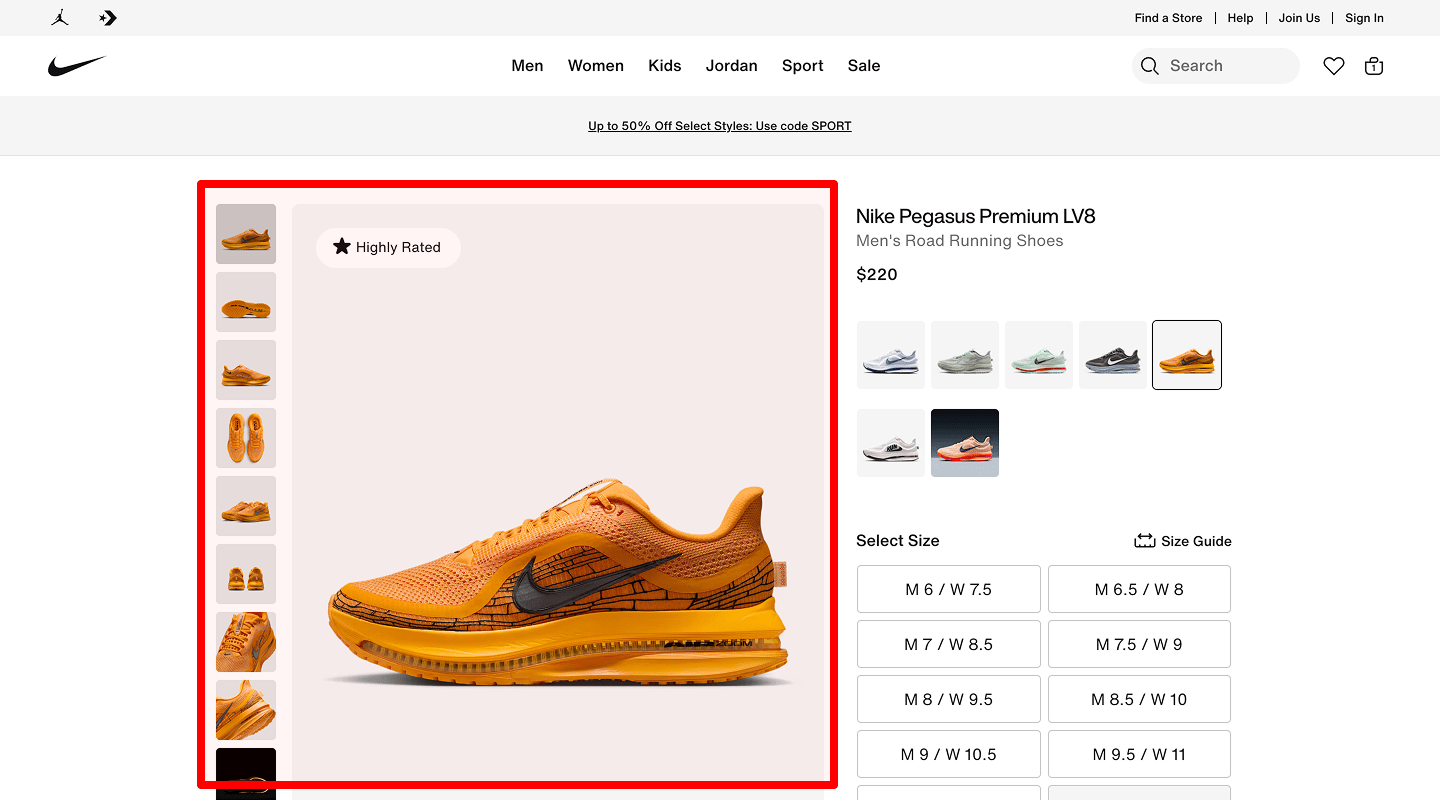The height and width of the screenshot is (800, 1440).
Task: Click the Size Guide measuring icon
Action: click(x=1143, y=540)
